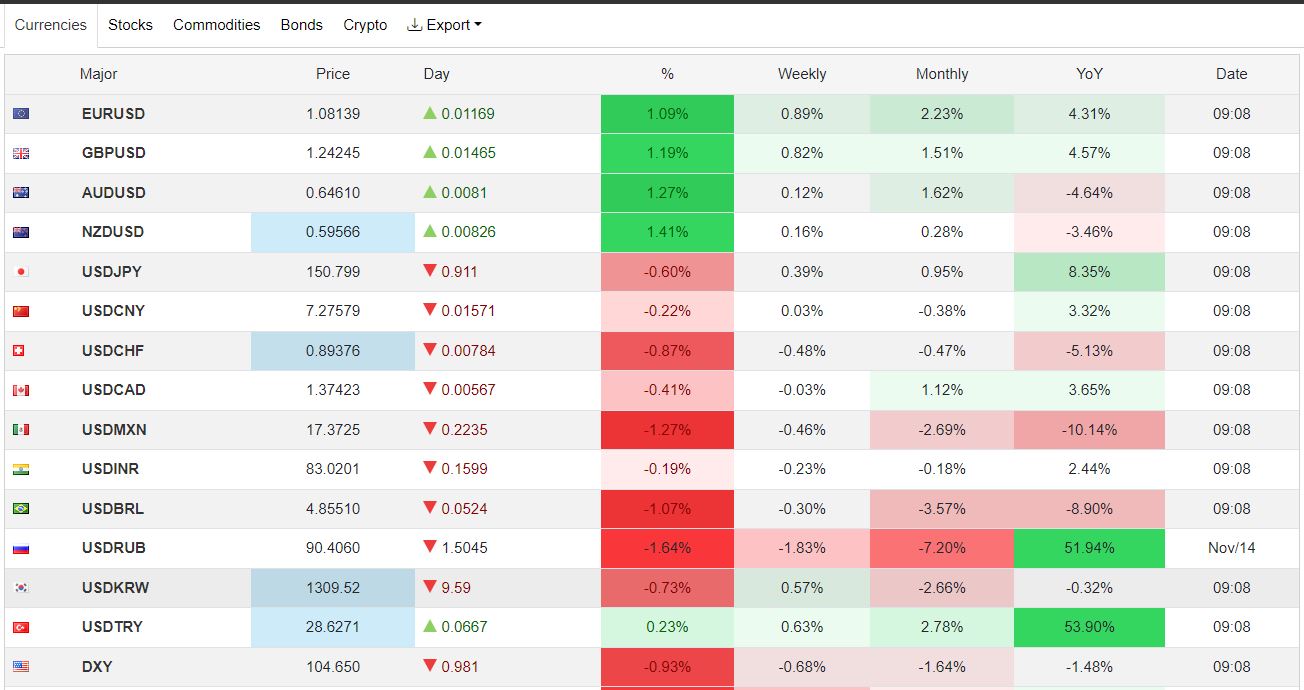
Task: Sort table by YoY column header
Action: click(1089, 74)
